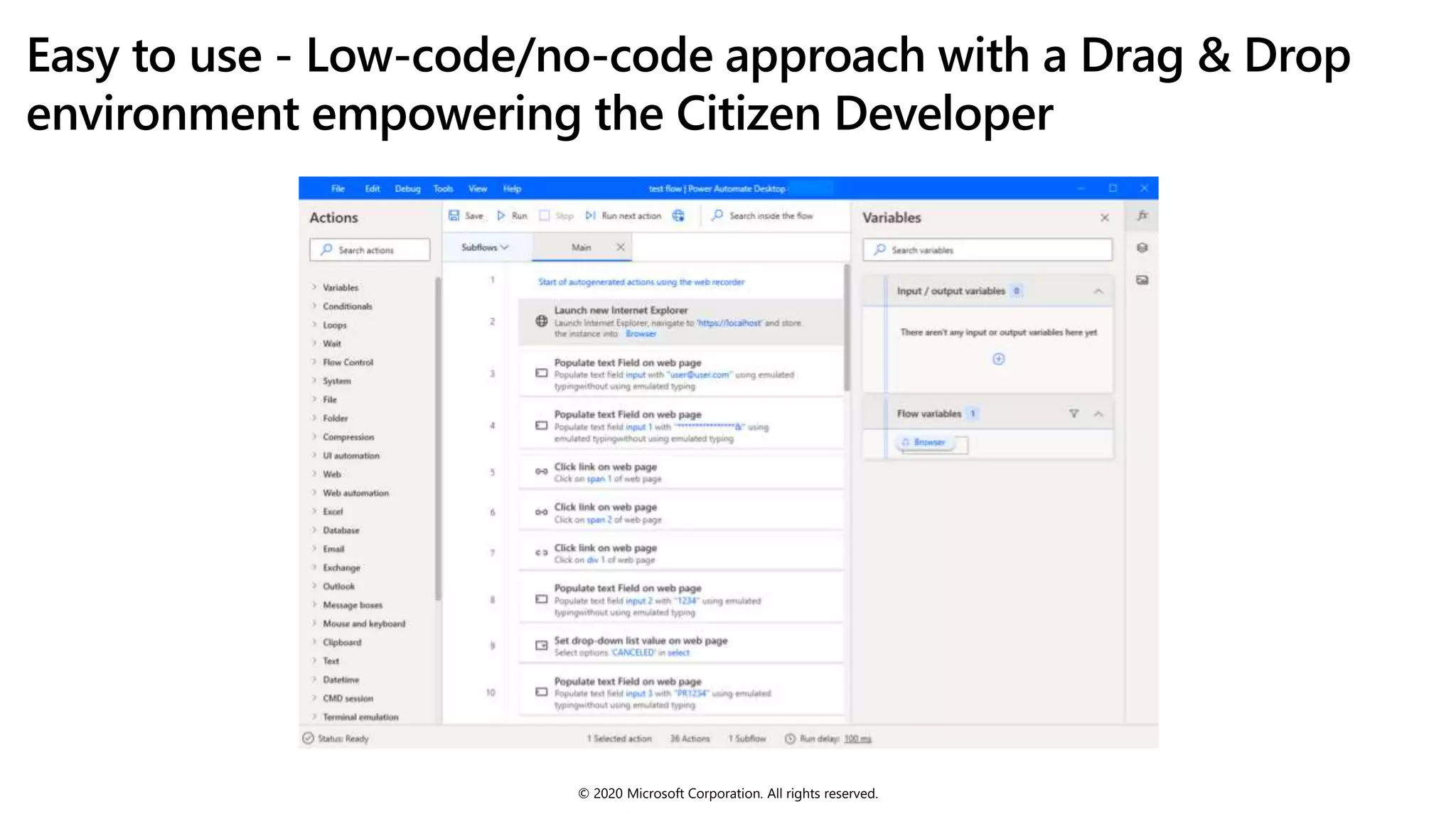Collapse Input / output variables section
The height and width of the screenshot is (819, 1456).
1098,291
